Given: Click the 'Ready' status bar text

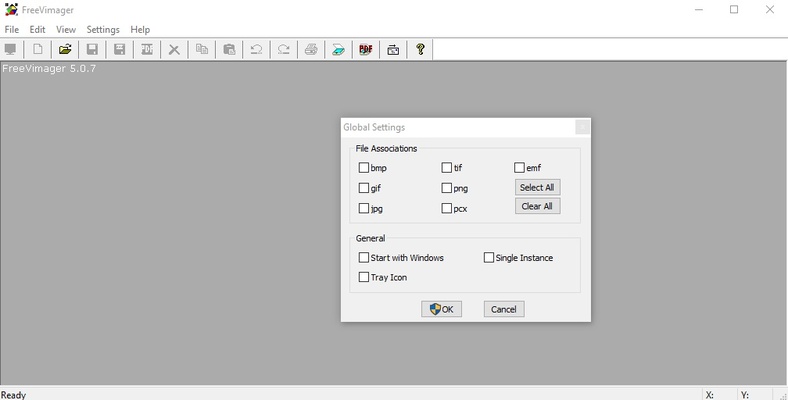Looking at the screenshot, I should [14, 395].
